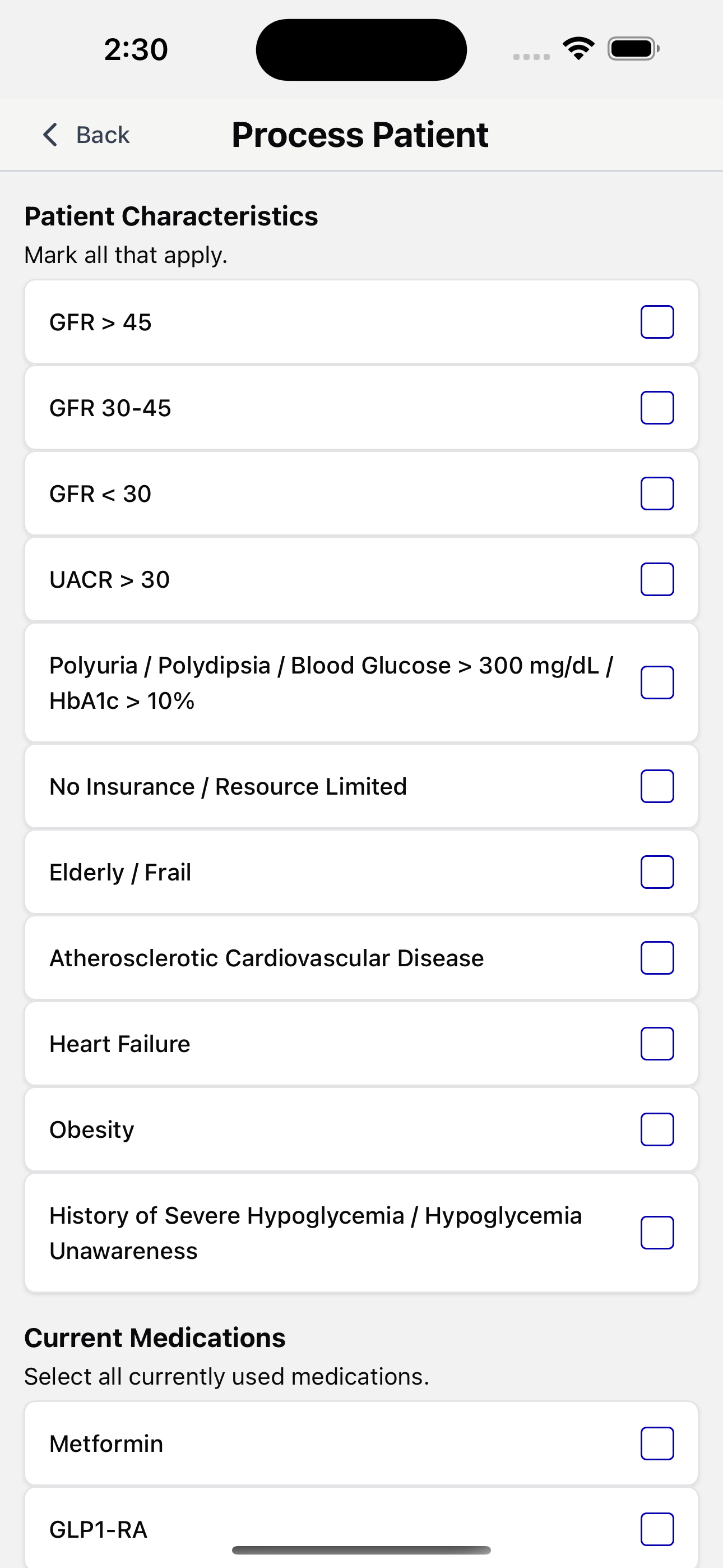Screen dimensions: 723x1568
Task: Tick the GFR 30-45 checkbox
Action: click(657, 407)
